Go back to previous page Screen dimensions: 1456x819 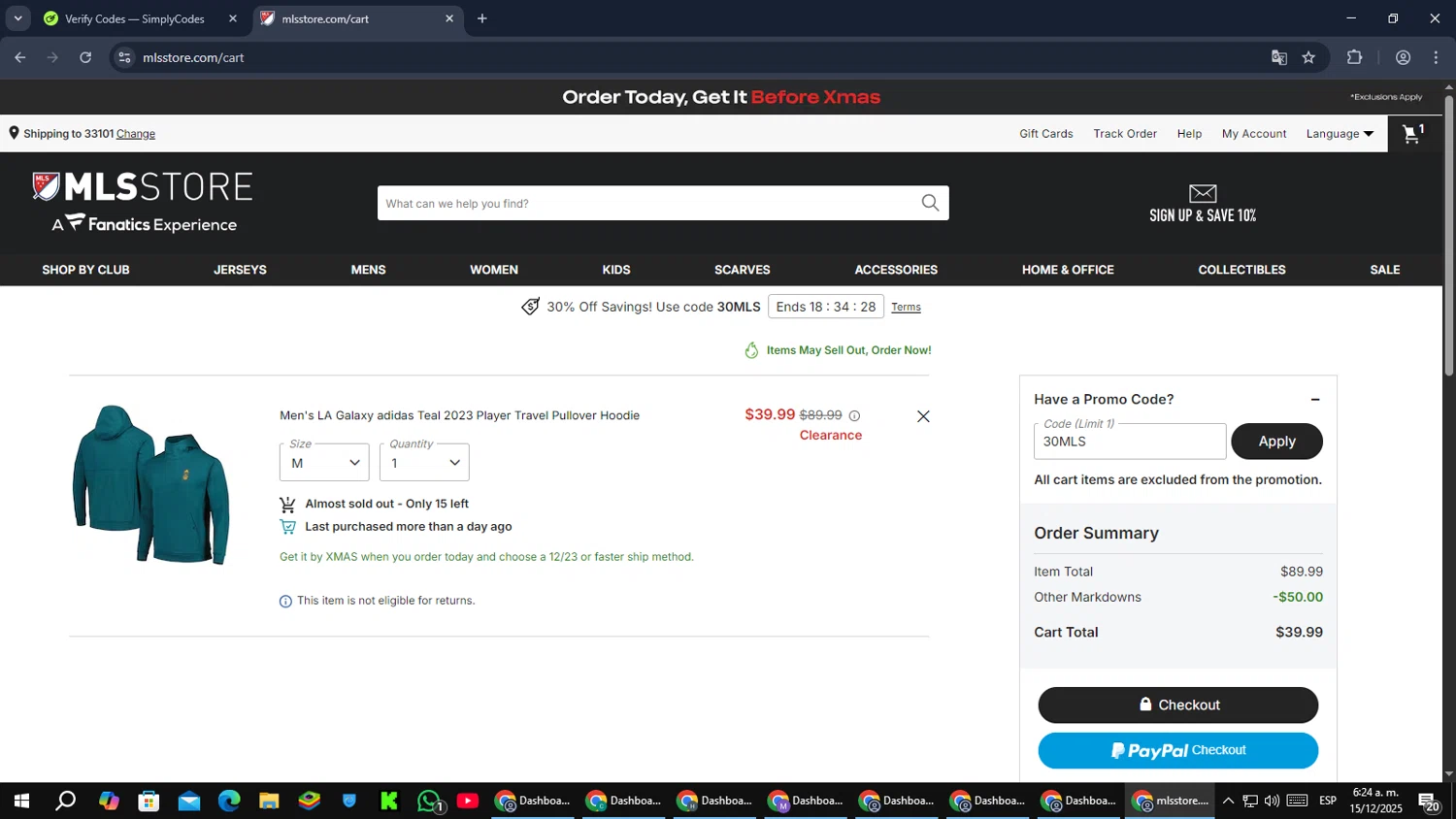click(20, 57)
